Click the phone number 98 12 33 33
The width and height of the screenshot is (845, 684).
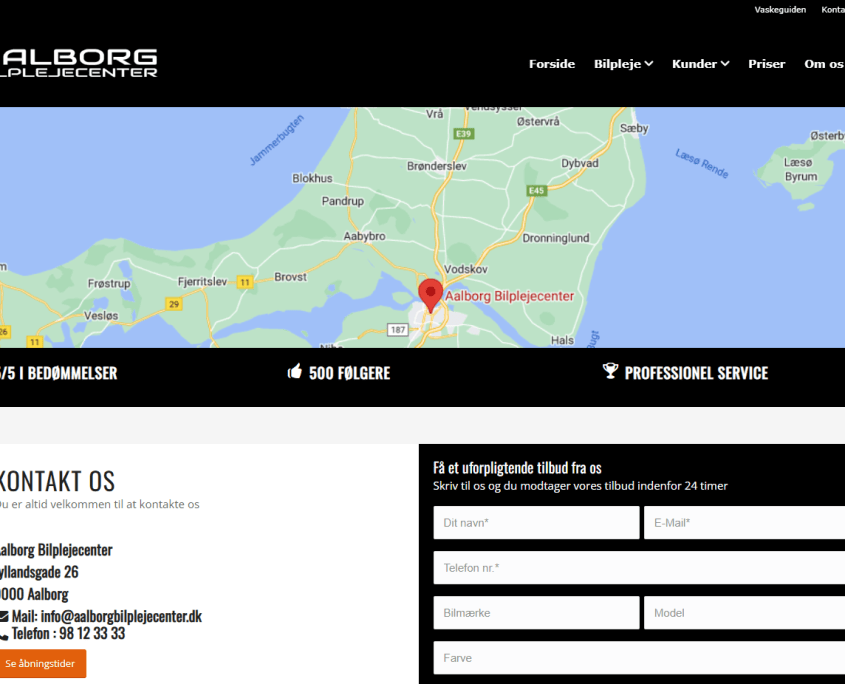(92, 633)
